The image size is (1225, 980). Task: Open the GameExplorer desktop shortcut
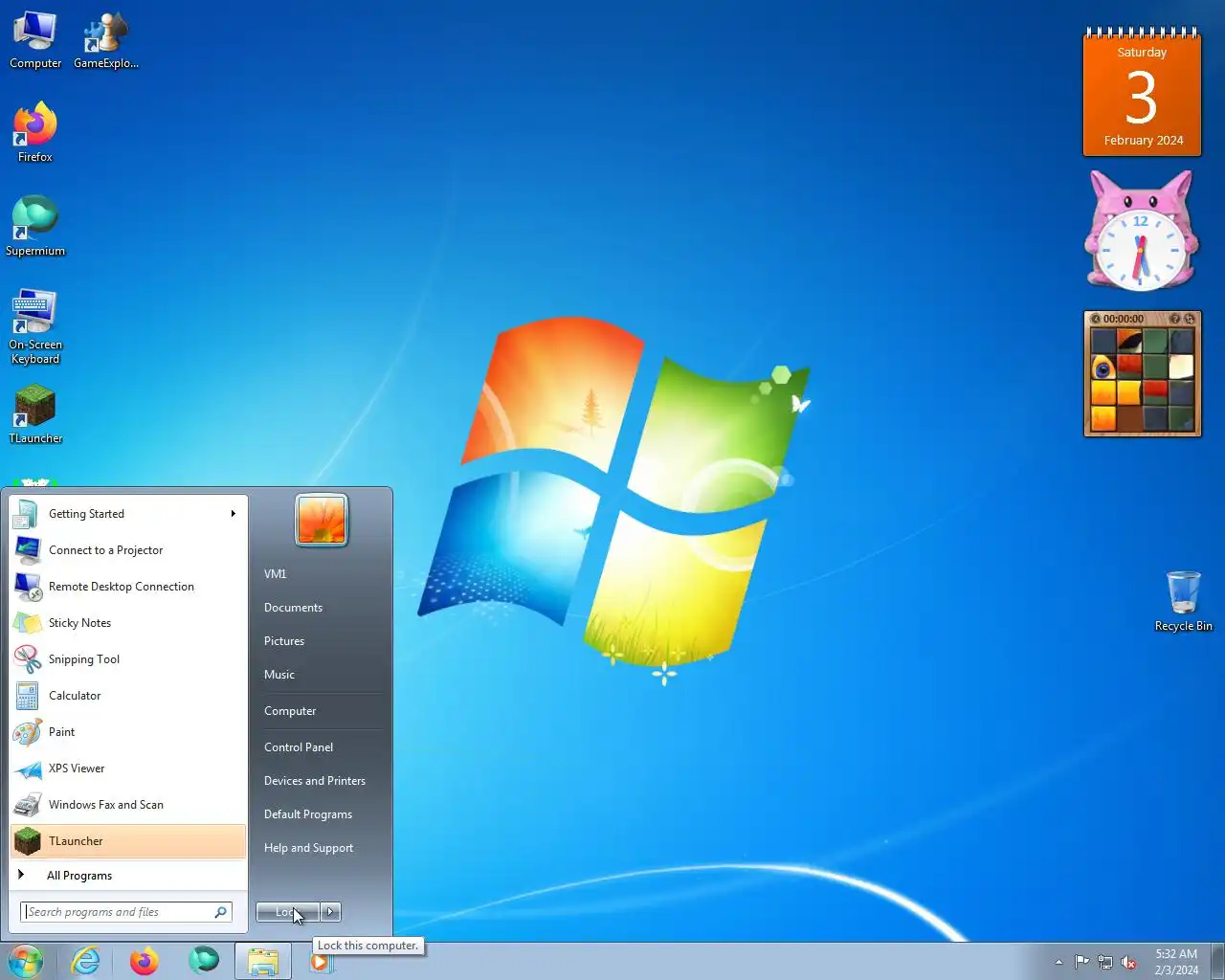pyautogui.click(x=106, y=40)
